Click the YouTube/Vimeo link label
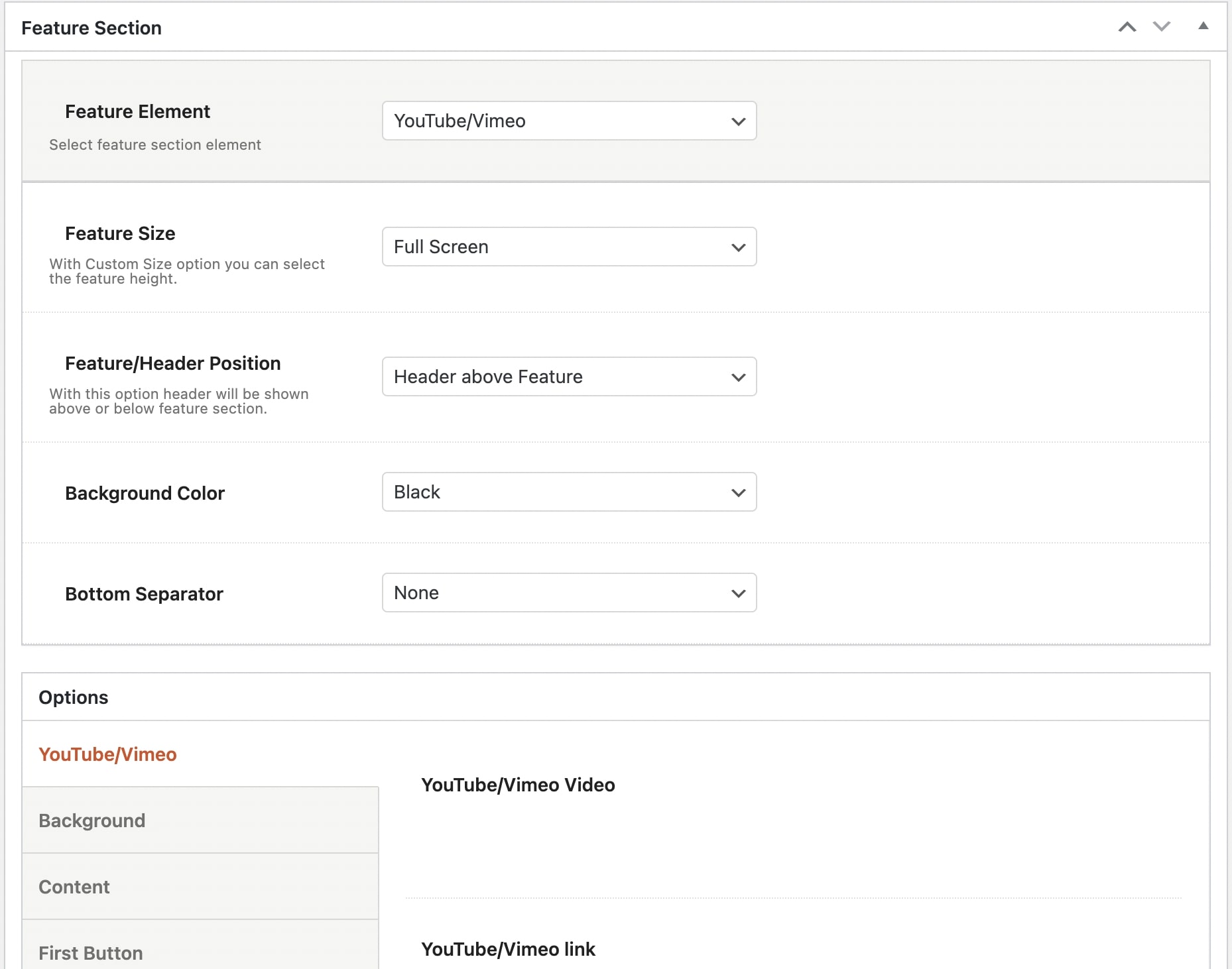1232x969 pixels. pos(508,949)
